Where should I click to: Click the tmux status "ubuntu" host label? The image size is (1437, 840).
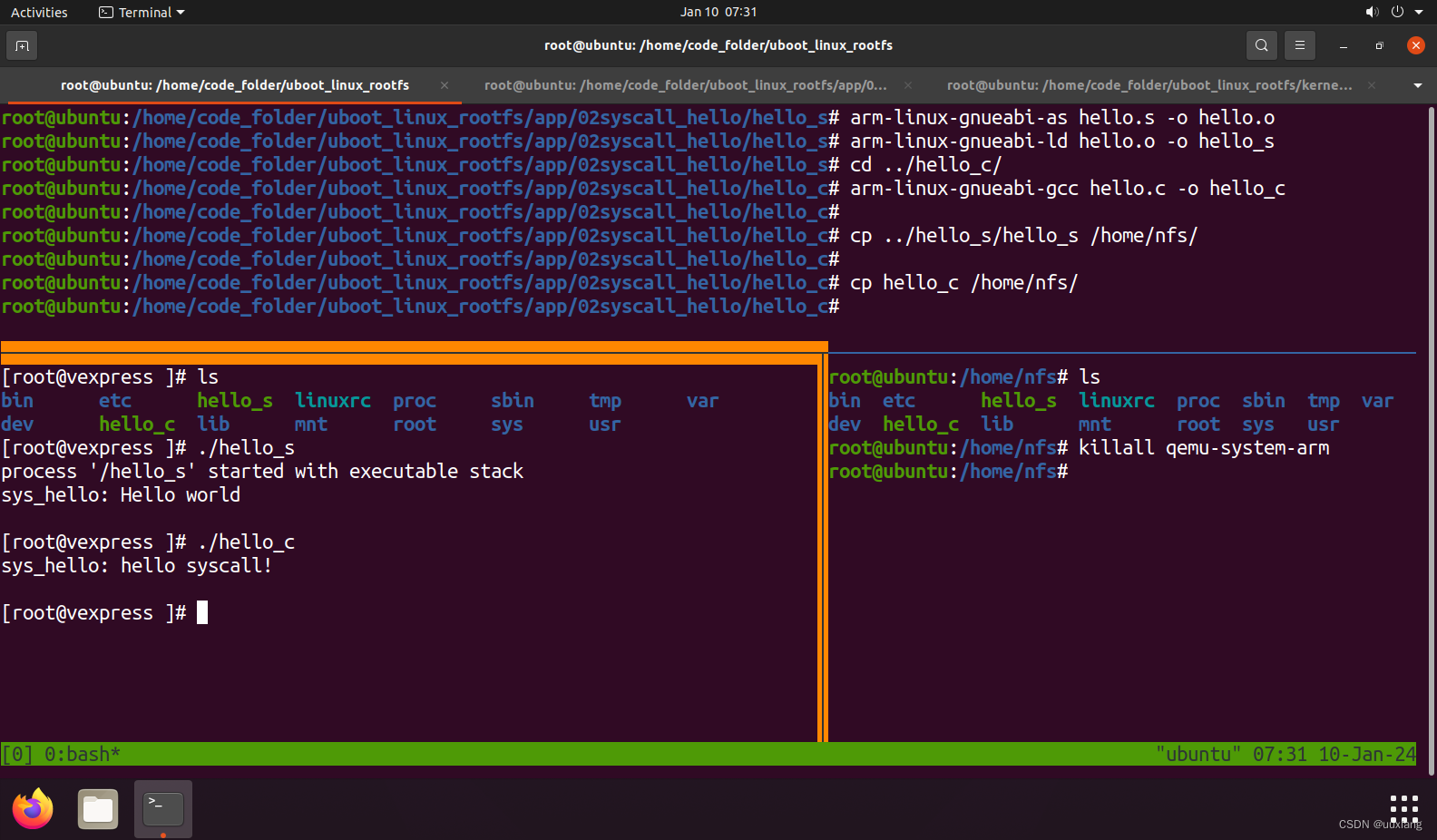[1198, 754]
